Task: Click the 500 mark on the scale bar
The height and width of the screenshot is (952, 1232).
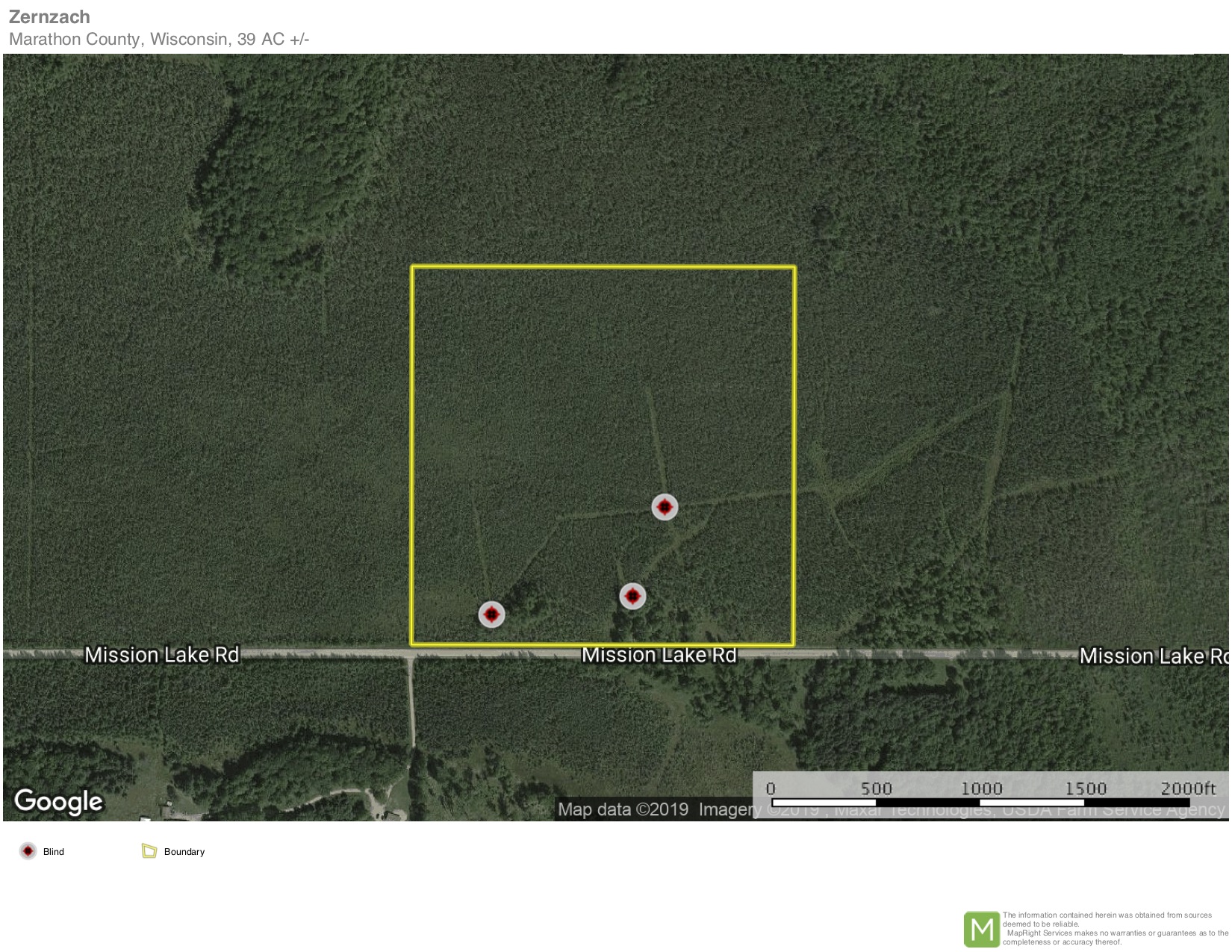Action: (876, 788)
